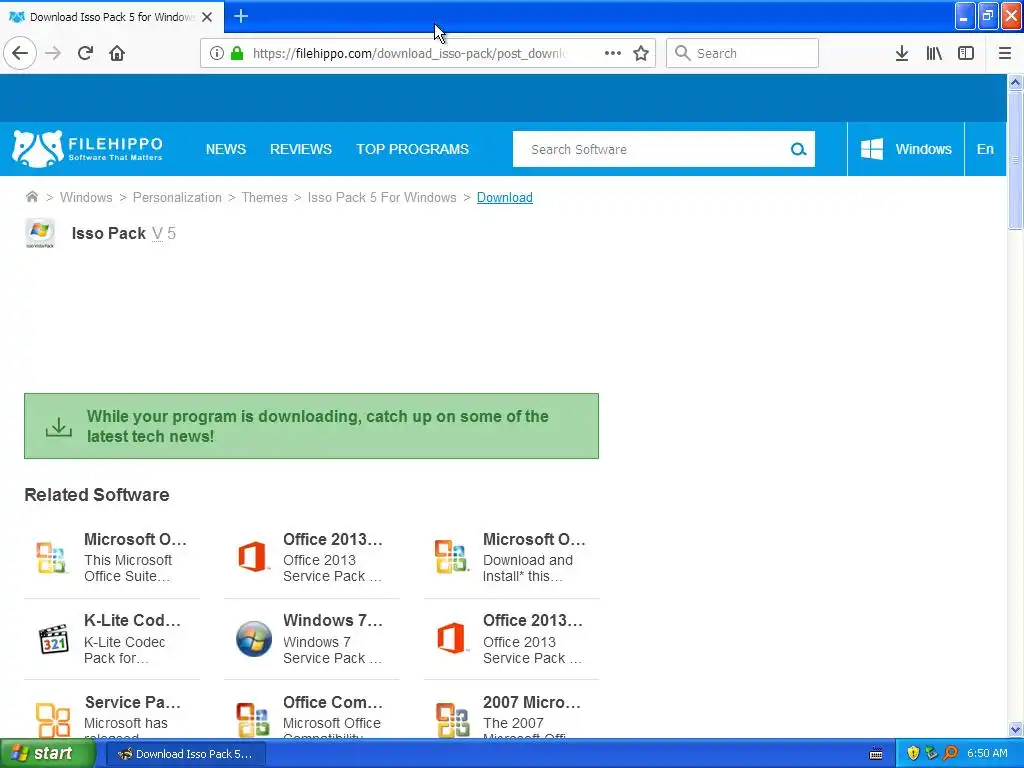Go back with the browser back arrow
The height and width of the screenshot is (768, 1024).
(20, 53)
